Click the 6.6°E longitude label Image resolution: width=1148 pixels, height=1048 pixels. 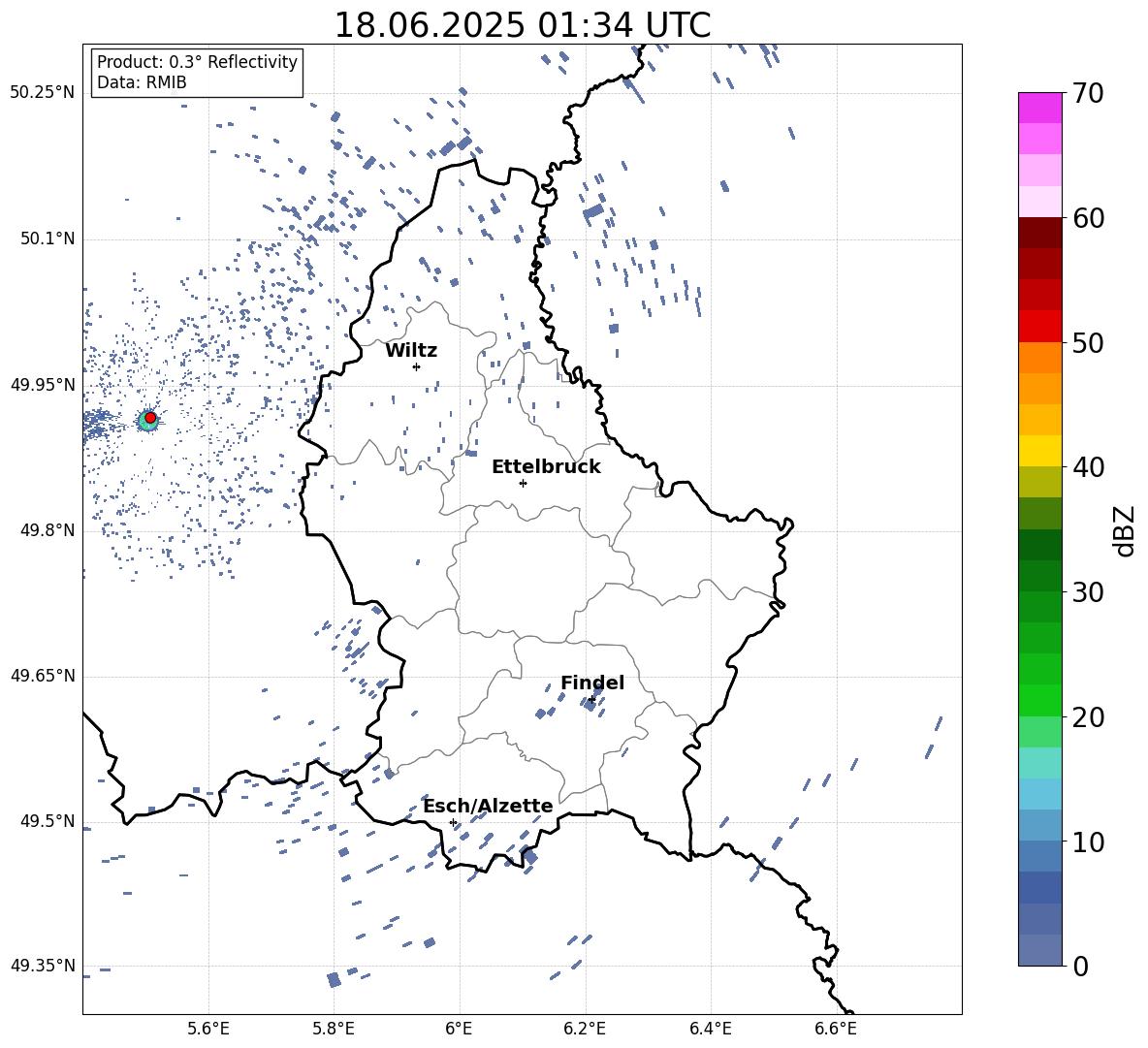[836, 1029]
